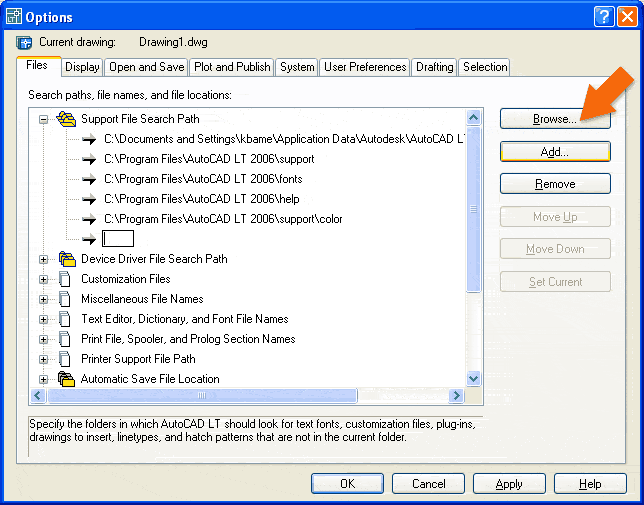Open the Plot and Publish tab

coord(232,67)
